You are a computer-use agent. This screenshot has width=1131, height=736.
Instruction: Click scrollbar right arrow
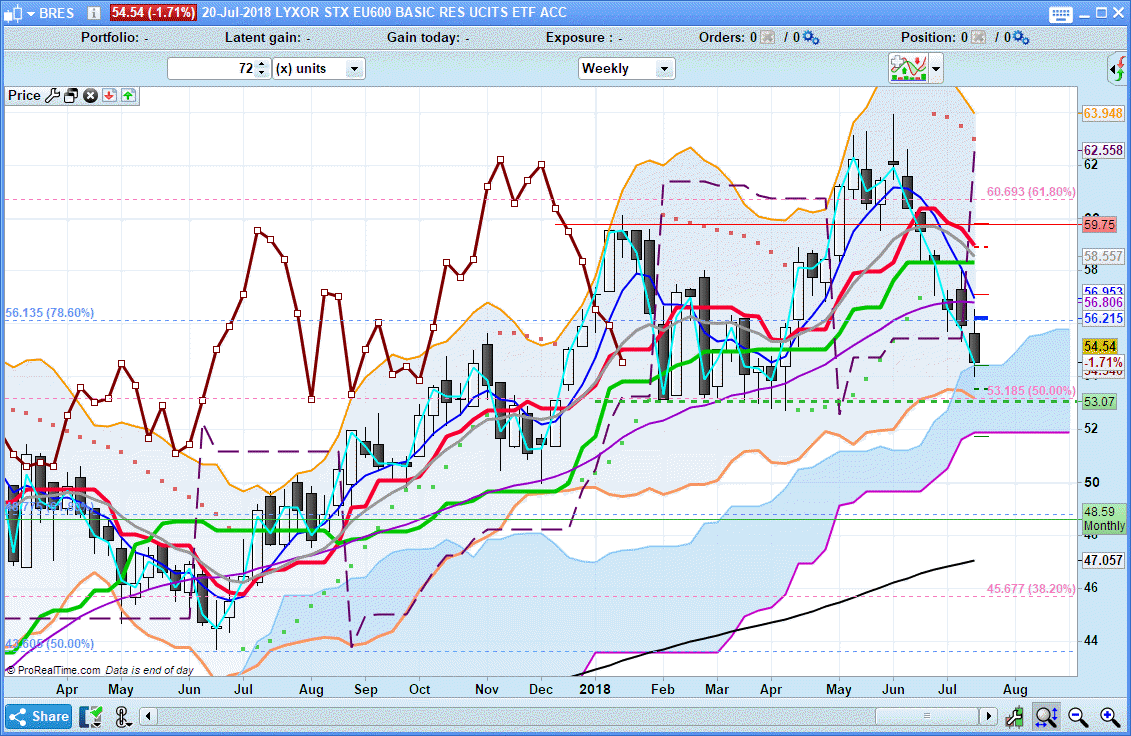989,717
